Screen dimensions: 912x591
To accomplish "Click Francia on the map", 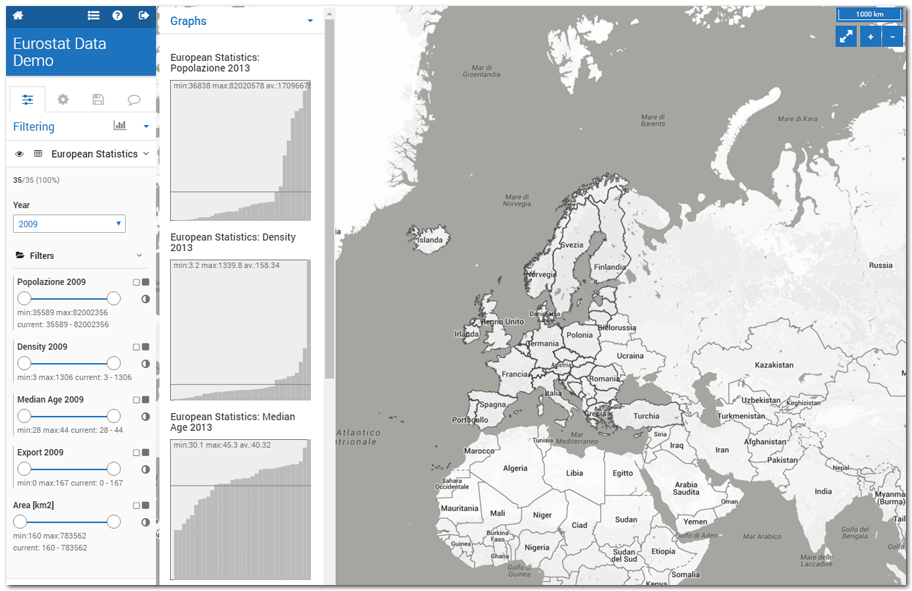I will pyautogui.click(x=515, y=374).
